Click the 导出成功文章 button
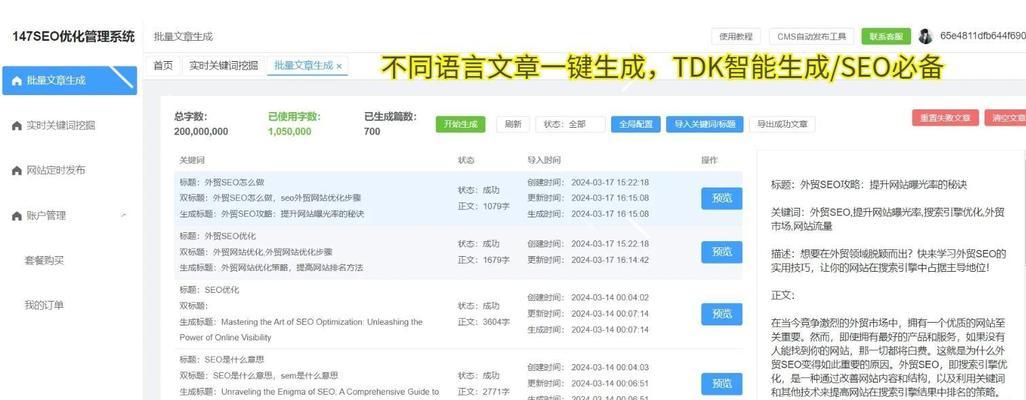The image size is (1026, 400). tap(783, 124)
